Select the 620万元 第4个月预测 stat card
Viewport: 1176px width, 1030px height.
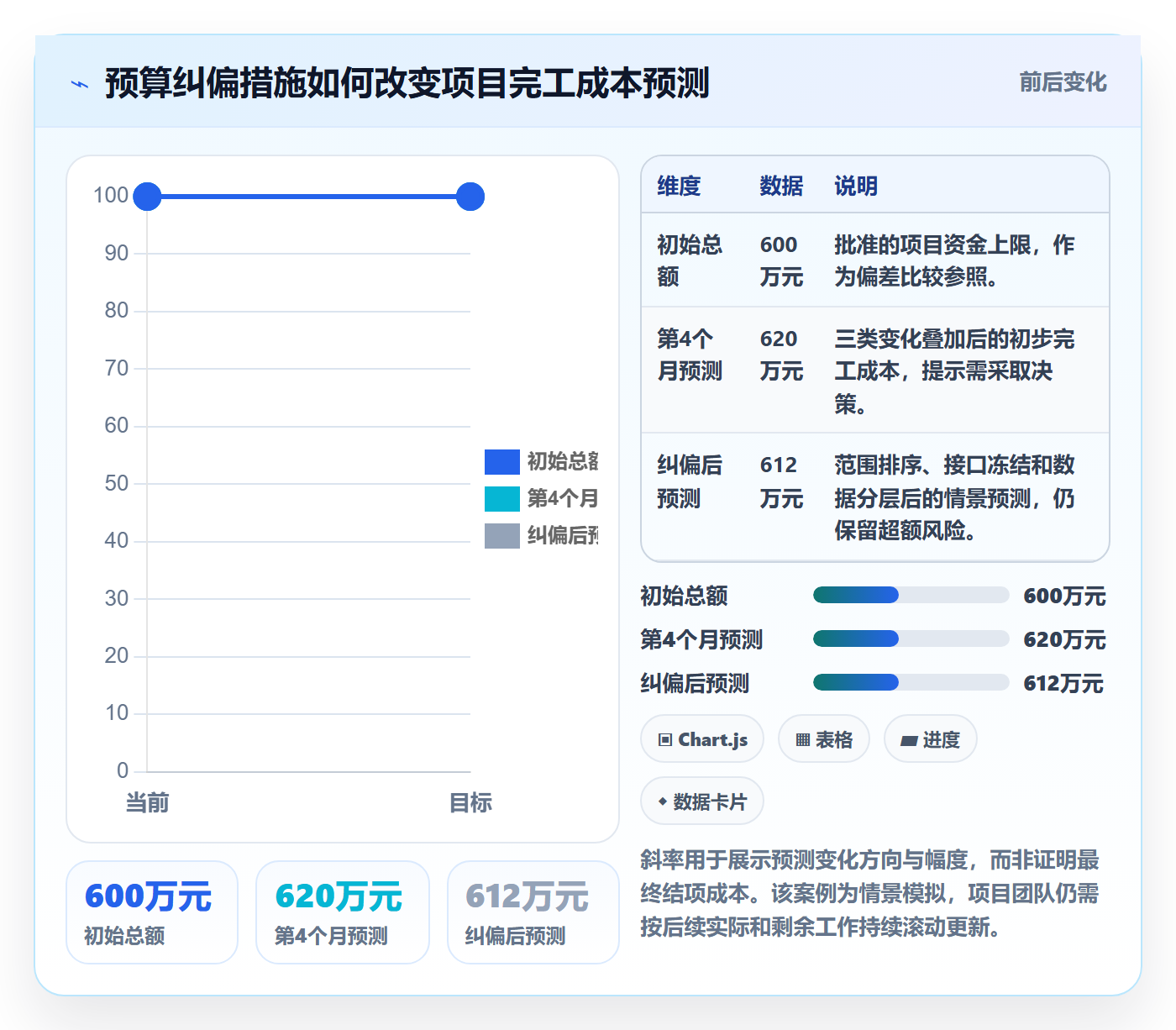coord(343,912)
